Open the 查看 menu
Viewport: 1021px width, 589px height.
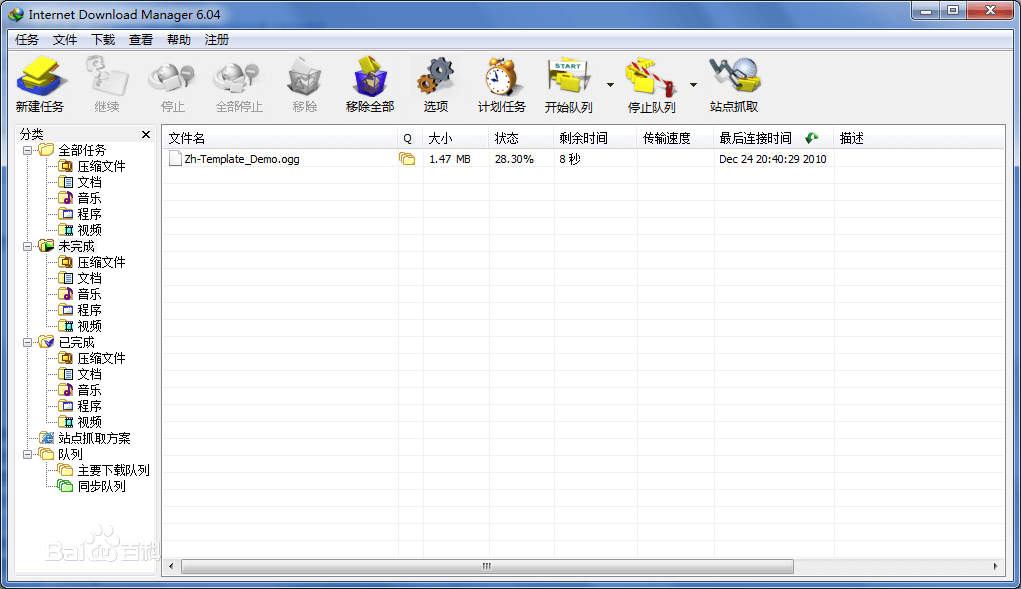[x=141, y=40]
